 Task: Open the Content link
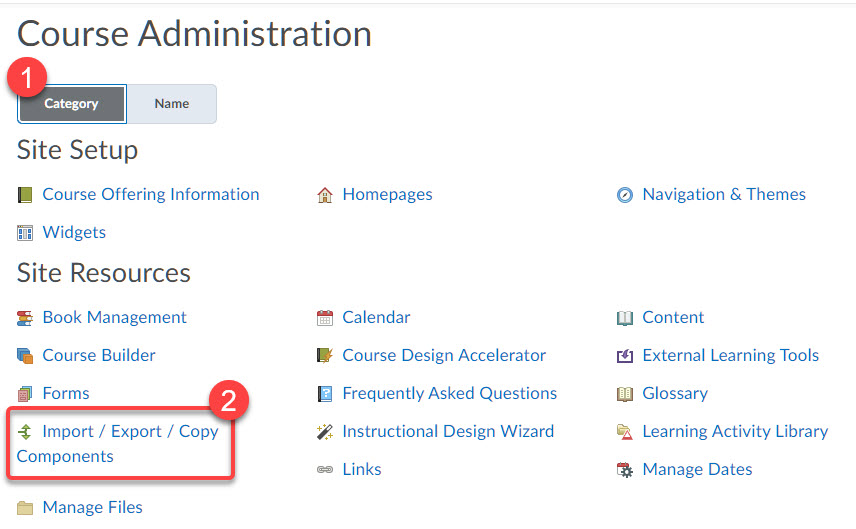(x=673, y=317)
